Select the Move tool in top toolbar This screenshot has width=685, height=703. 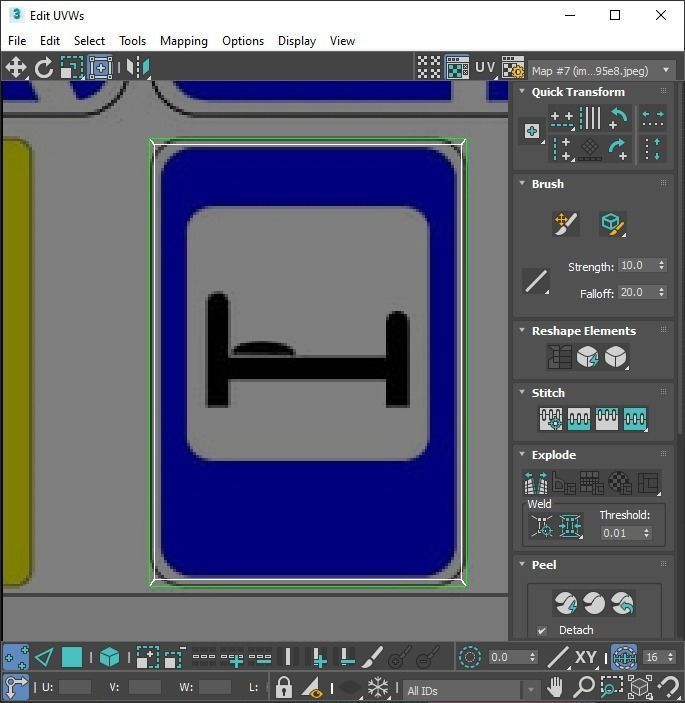(x=16, y=68)
